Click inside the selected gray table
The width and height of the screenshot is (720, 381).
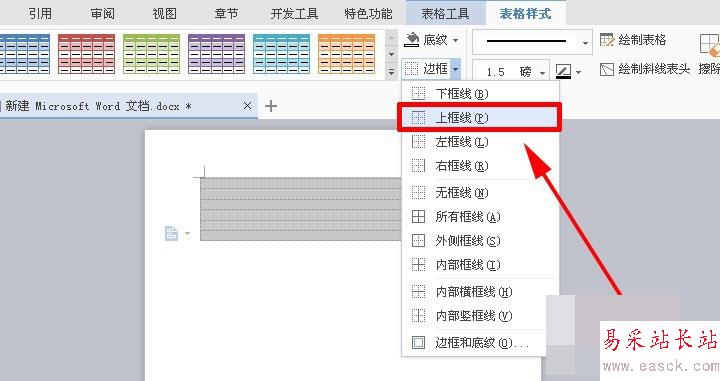[x=301, y=209]
